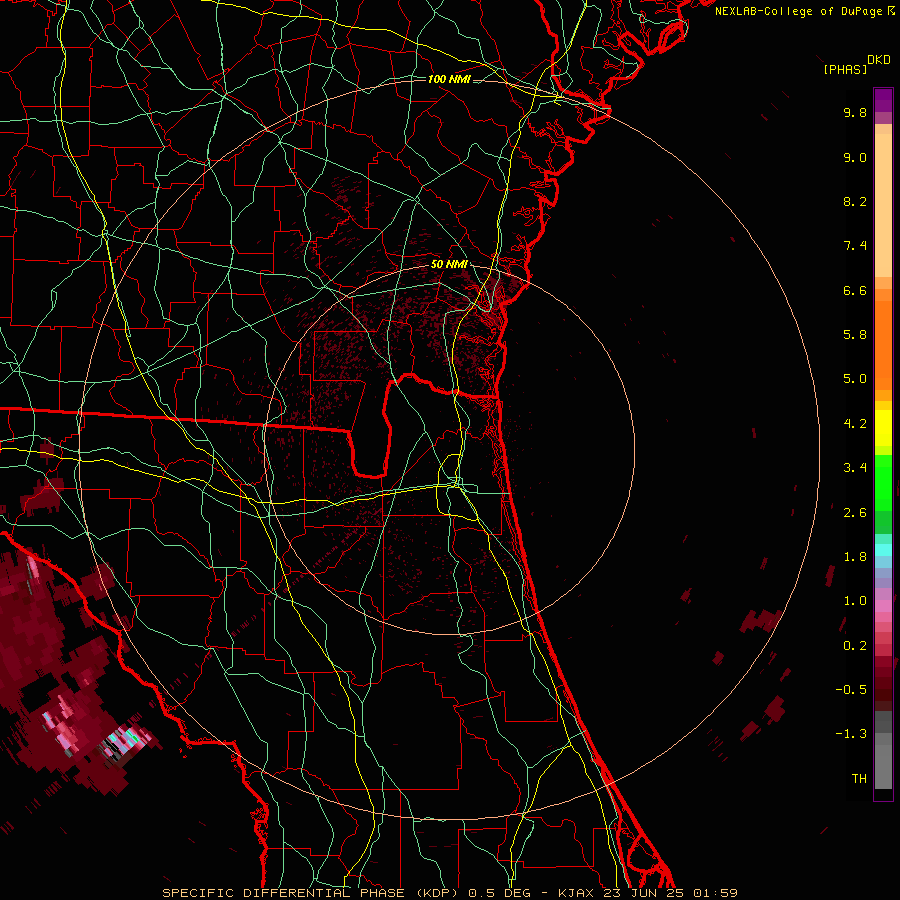Image resolution: width=900 pixels, height=900 pixels.
Task: Click the 8.2 scale value
Action: tap(855, 201)
